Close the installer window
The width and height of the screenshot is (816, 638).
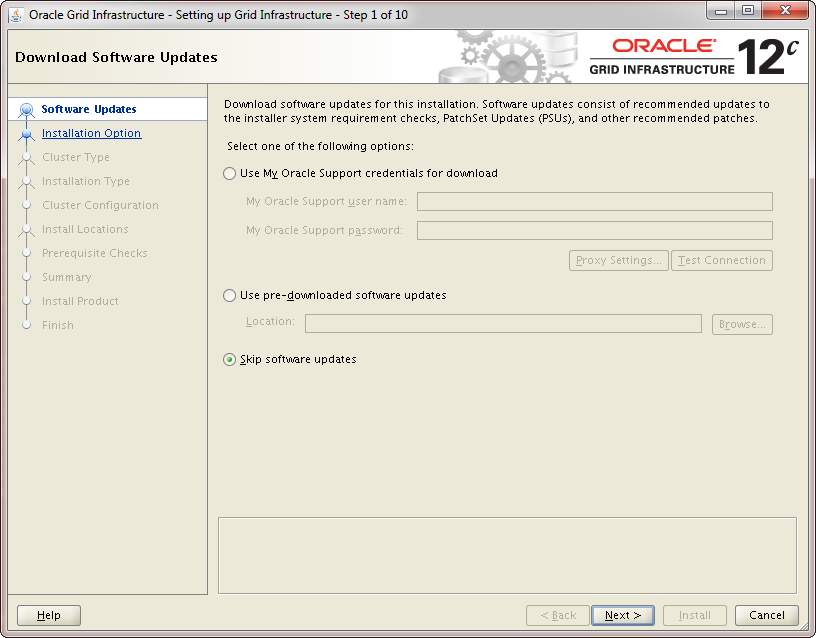click(783, 11)
